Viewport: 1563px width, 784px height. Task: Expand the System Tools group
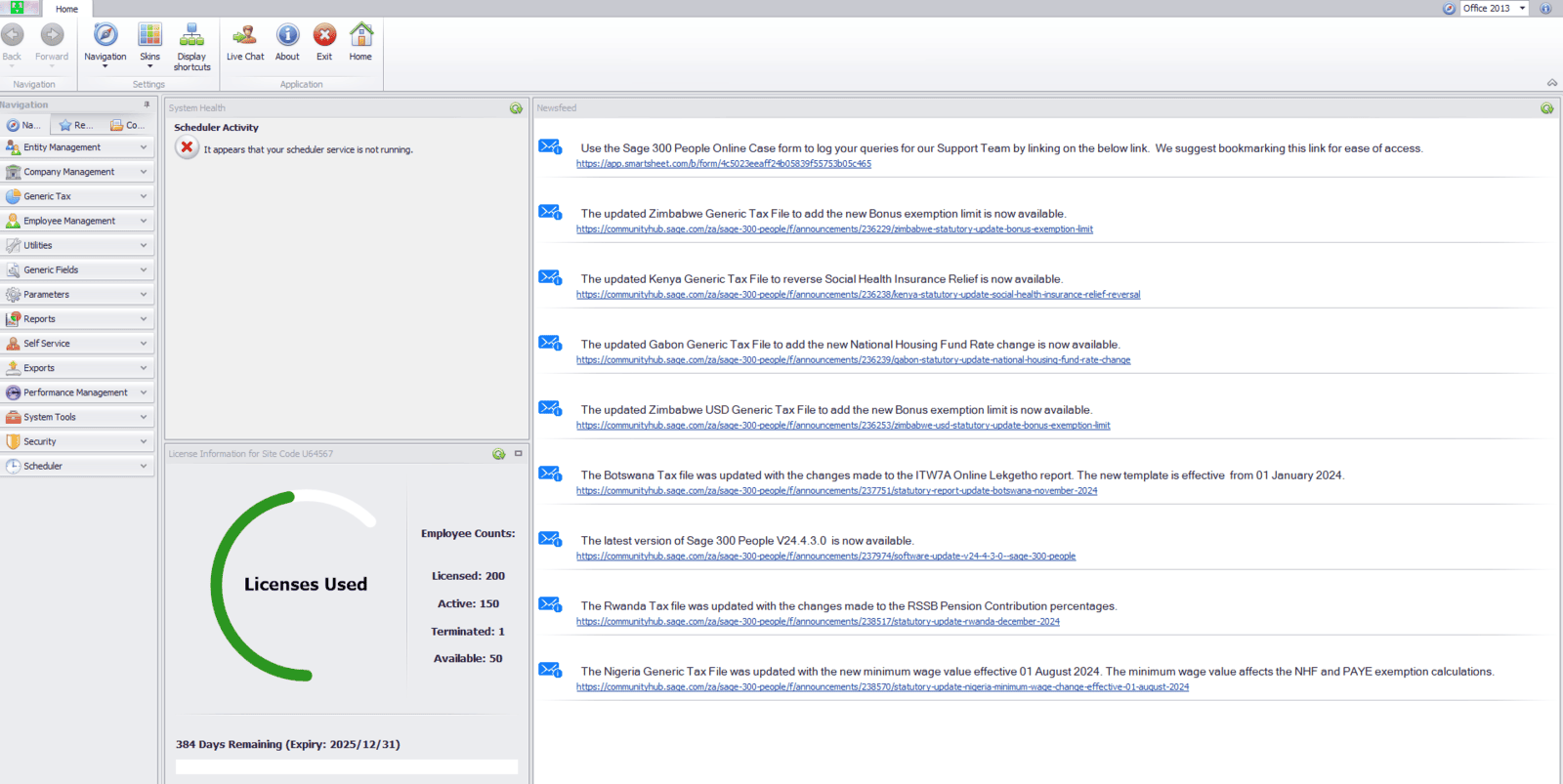[77, 417]
